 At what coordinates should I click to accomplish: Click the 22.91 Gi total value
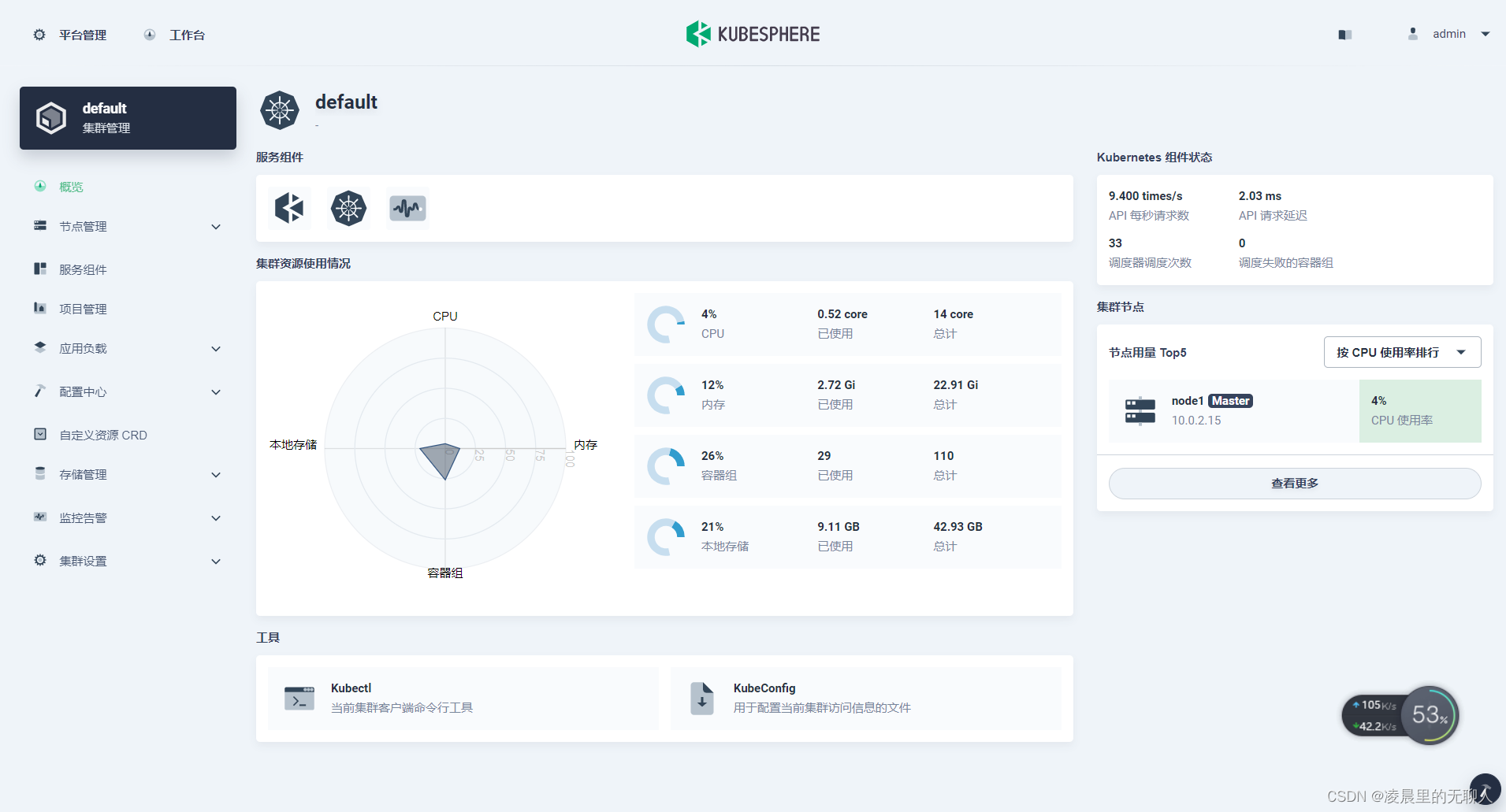[956, 385]
